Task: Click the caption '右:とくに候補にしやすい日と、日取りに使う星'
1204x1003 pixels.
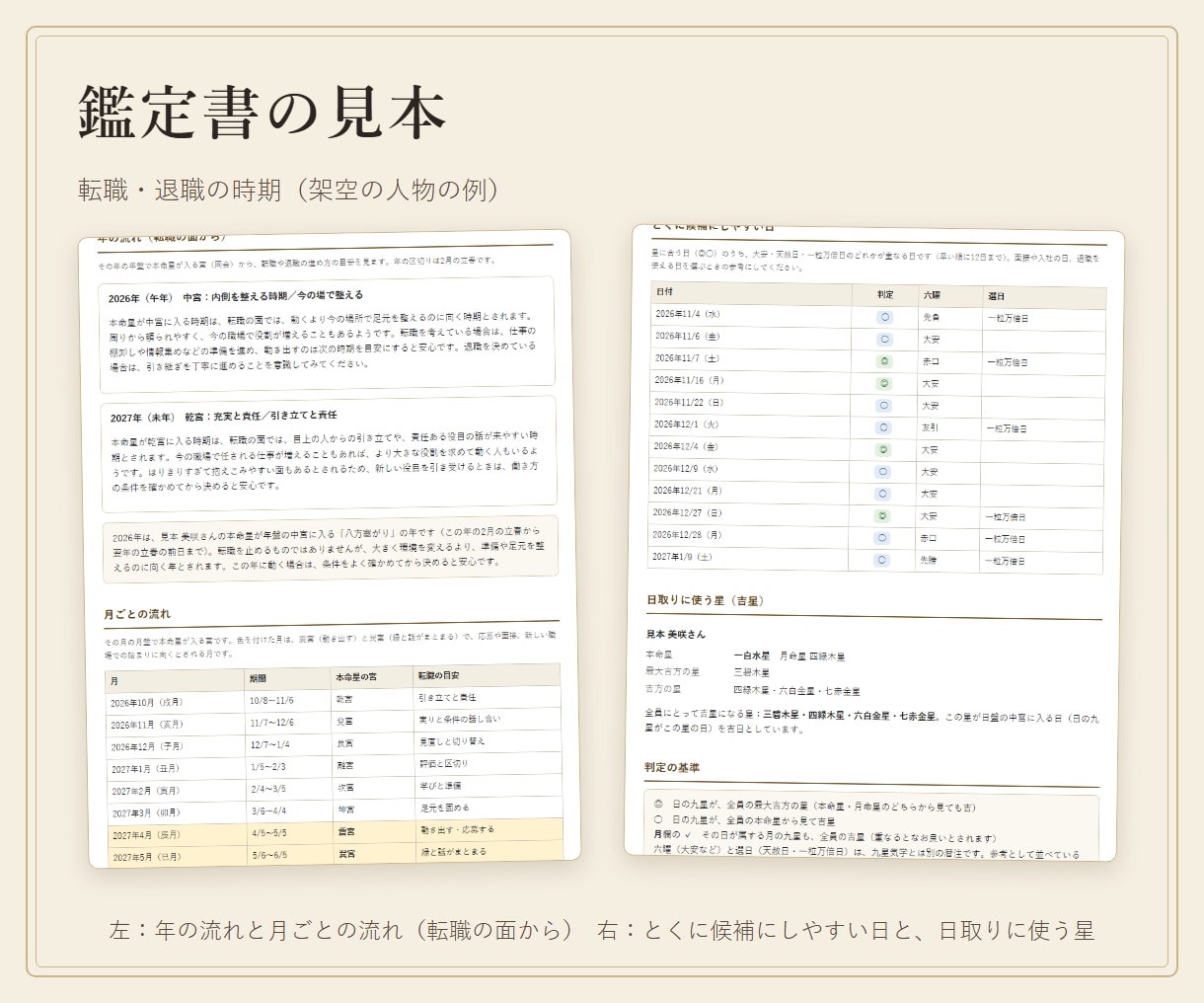Action: tap(846, 930)
